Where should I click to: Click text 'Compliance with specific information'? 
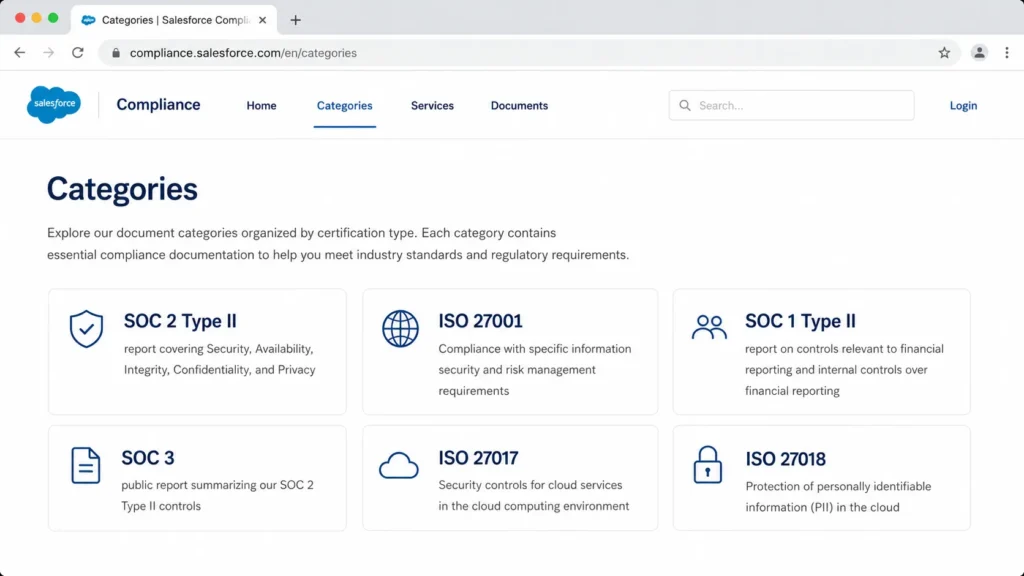coord(535,349)
